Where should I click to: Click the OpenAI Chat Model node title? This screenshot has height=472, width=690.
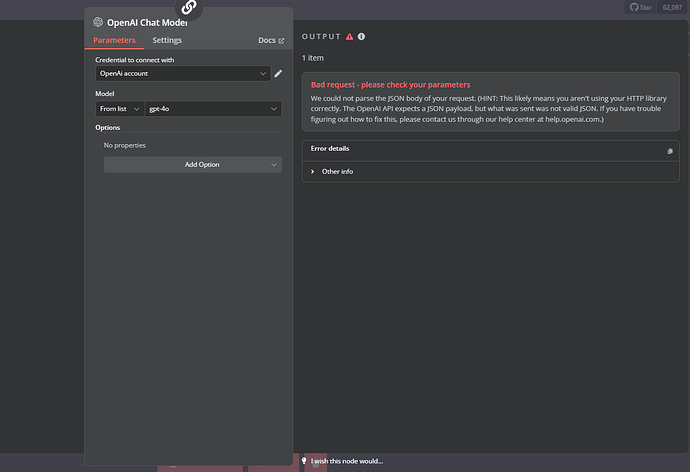[147, 22]
